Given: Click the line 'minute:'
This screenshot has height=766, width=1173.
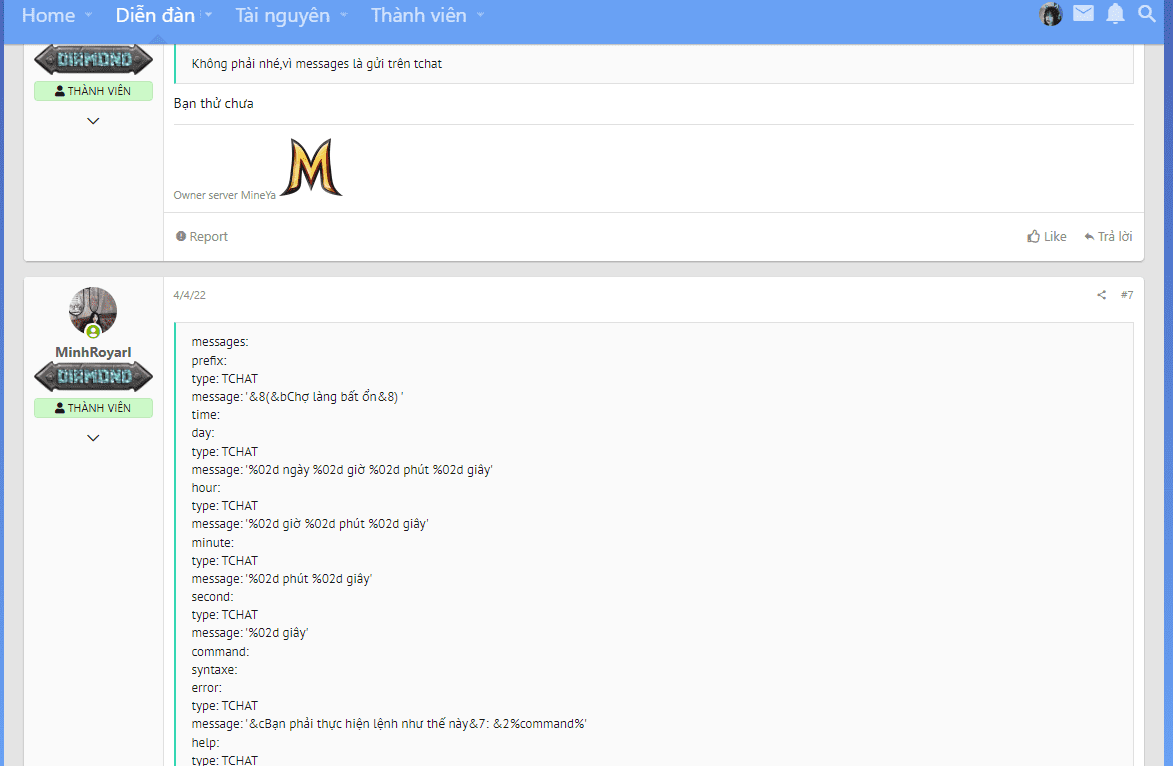Looking at the screenshot, I should point(212,542).
